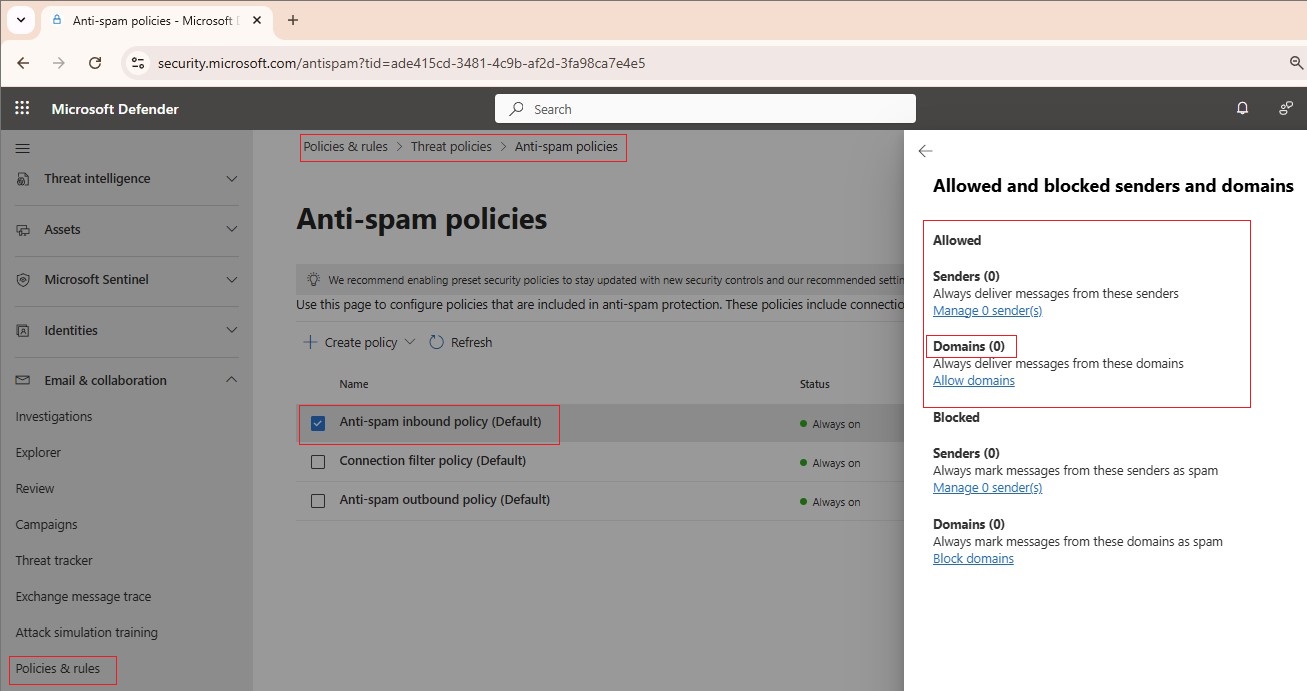
Task: Collapse the Email & collaboration section chevron
Action: pyautogui.click(x=232, y=381)
